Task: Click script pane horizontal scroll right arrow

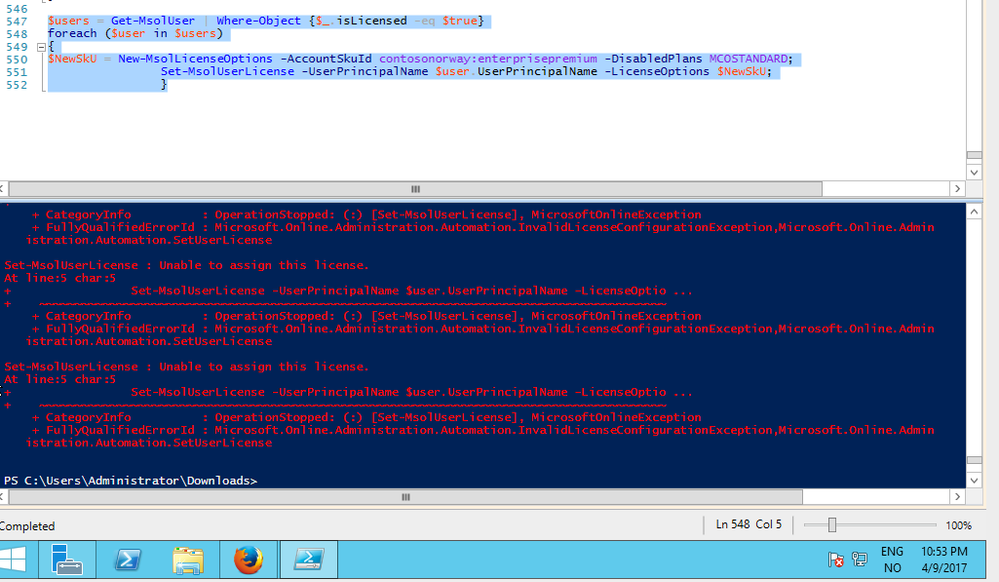Action: coord(957,189)
